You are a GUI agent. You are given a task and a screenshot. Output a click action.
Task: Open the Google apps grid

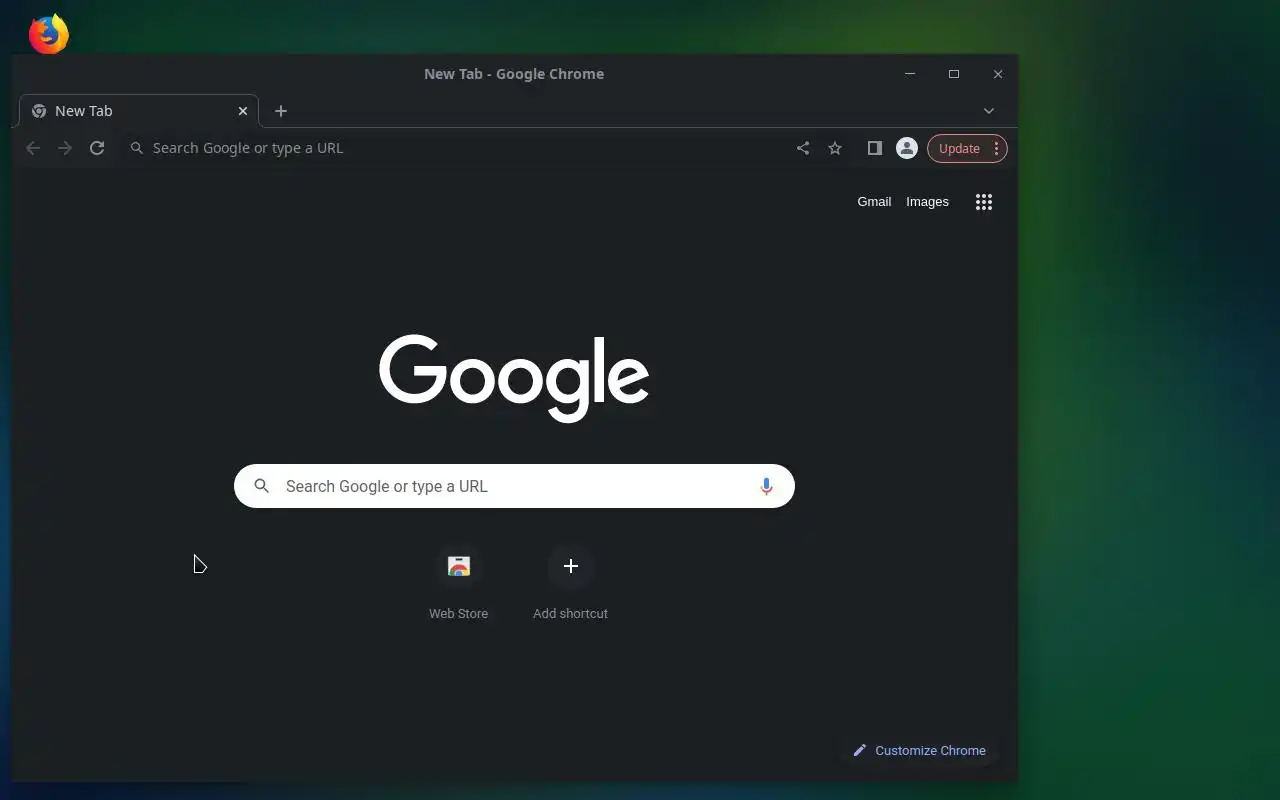(984, 202)
